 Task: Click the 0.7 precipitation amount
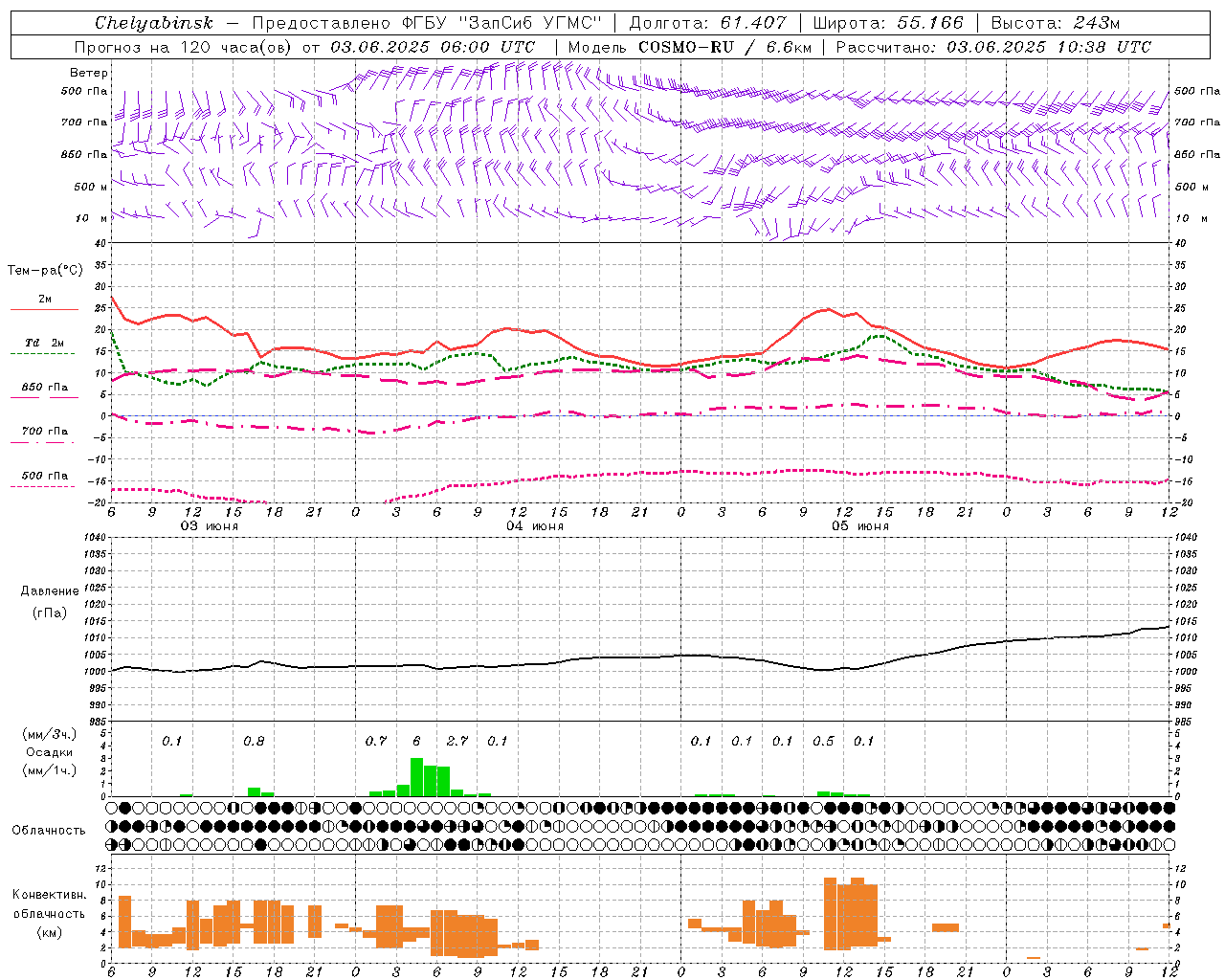(x=376, y=741)
